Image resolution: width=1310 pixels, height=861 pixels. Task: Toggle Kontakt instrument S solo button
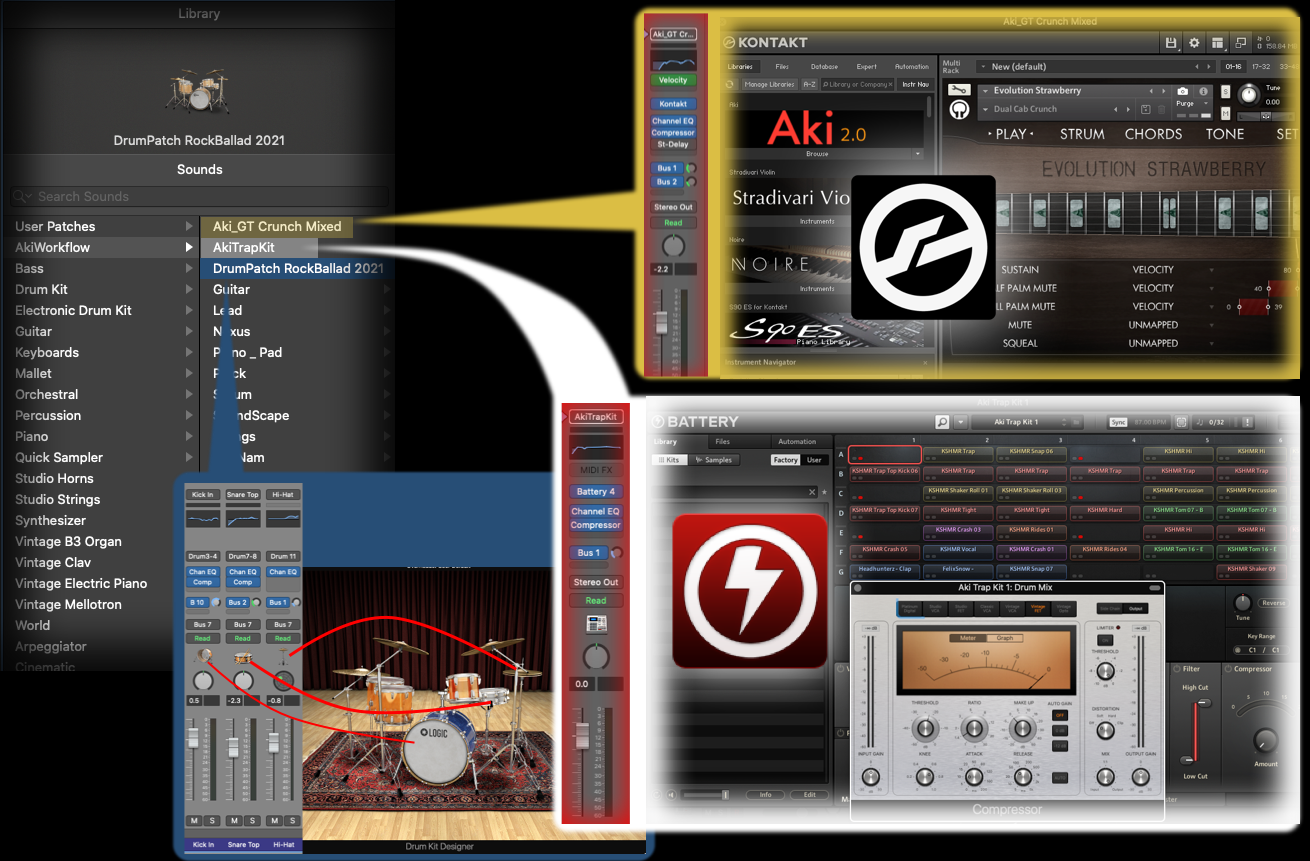[1227, 91]
